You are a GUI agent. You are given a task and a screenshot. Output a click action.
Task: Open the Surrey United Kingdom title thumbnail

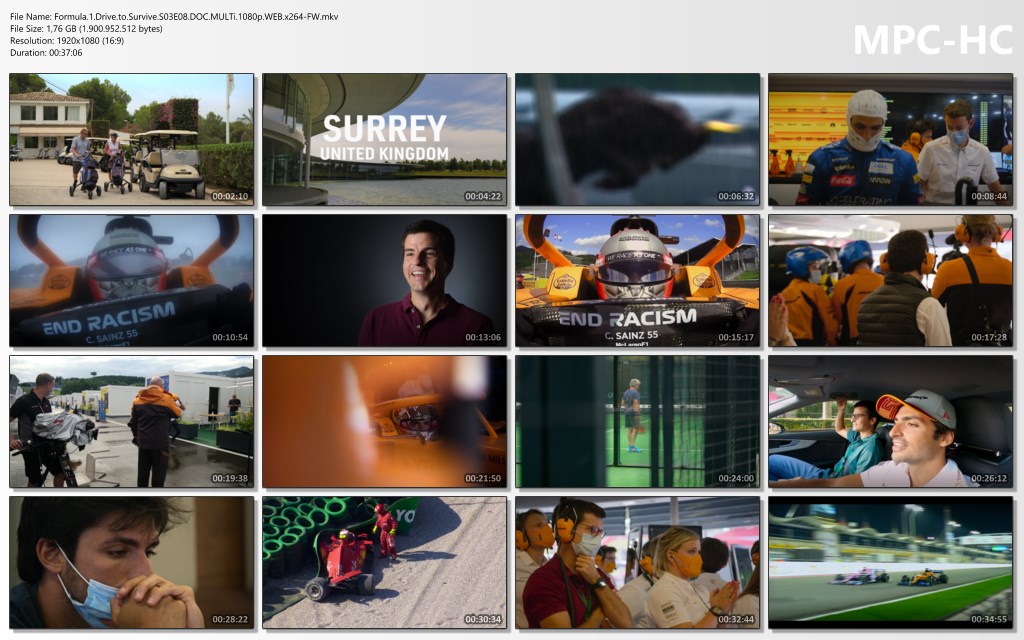pos(385,139)
